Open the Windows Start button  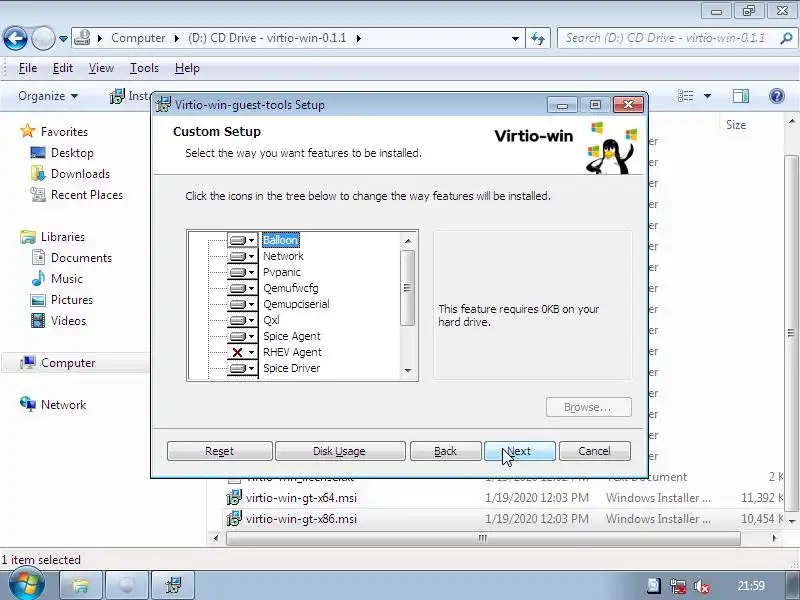26,585
